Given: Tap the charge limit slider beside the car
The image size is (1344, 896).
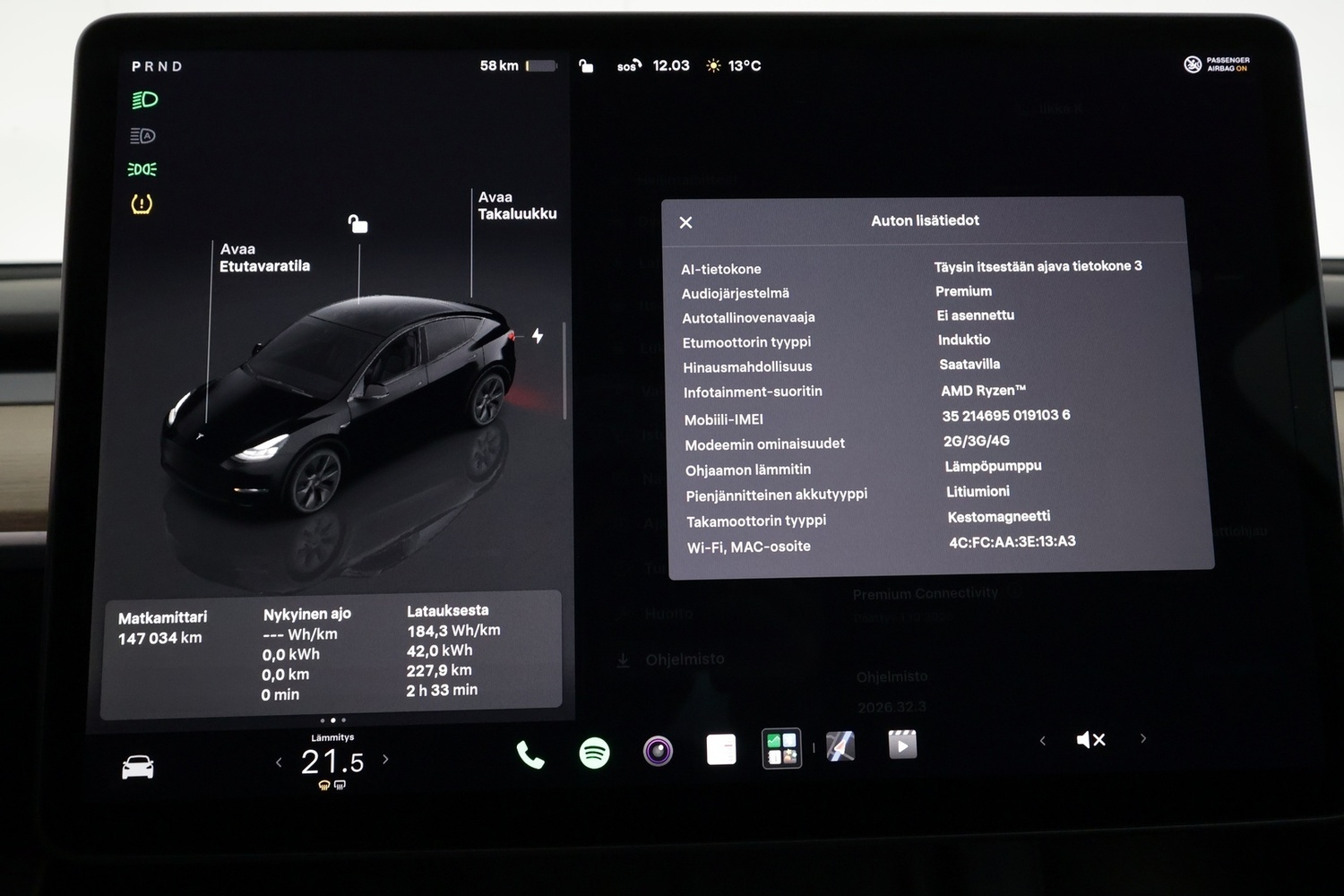Looking at the screenshot, I should [x=564, y=370].
